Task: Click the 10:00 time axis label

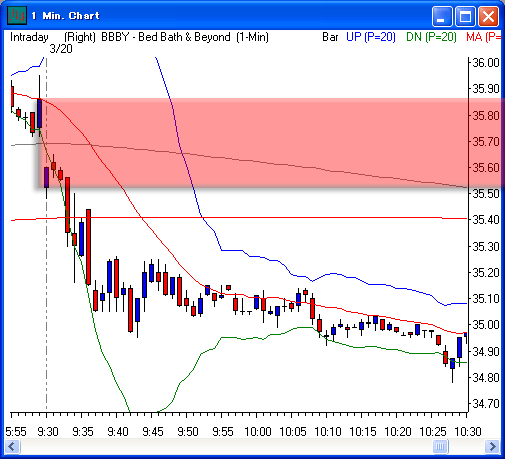Action: pyautogui.click(x=258, y=432)
